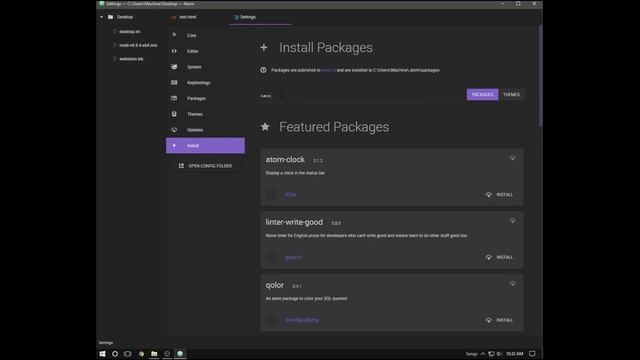Click the plus icon beside Install Packages
640x360 pixels.
pos(264,48)
